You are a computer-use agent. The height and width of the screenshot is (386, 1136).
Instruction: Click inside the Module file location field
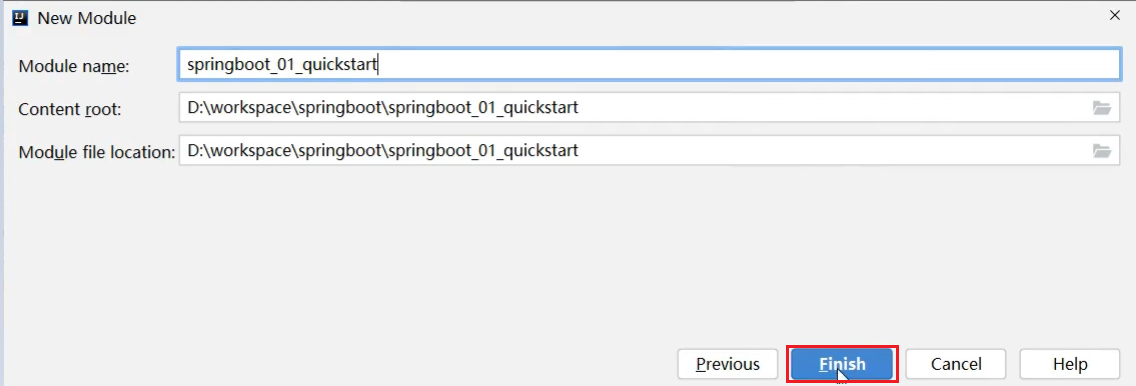pyautogui.click(x=649, y=151)
